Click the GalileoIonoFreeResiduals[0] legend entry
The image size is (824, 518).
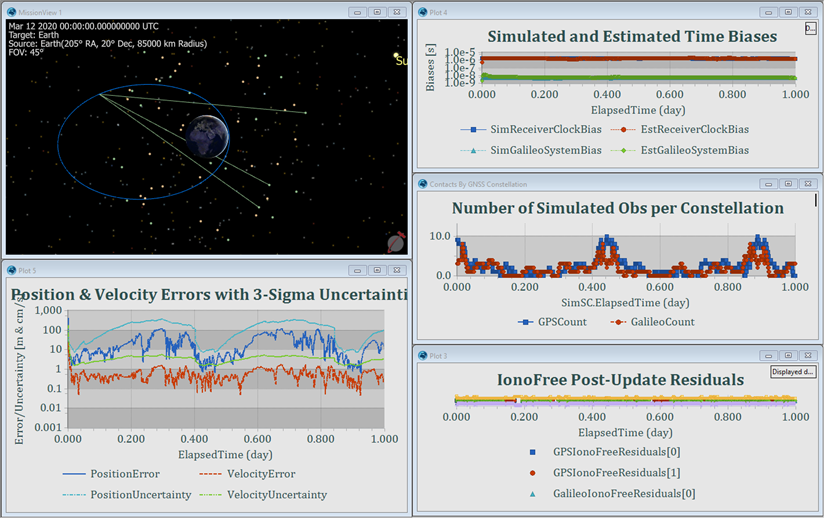pos(612,494)
